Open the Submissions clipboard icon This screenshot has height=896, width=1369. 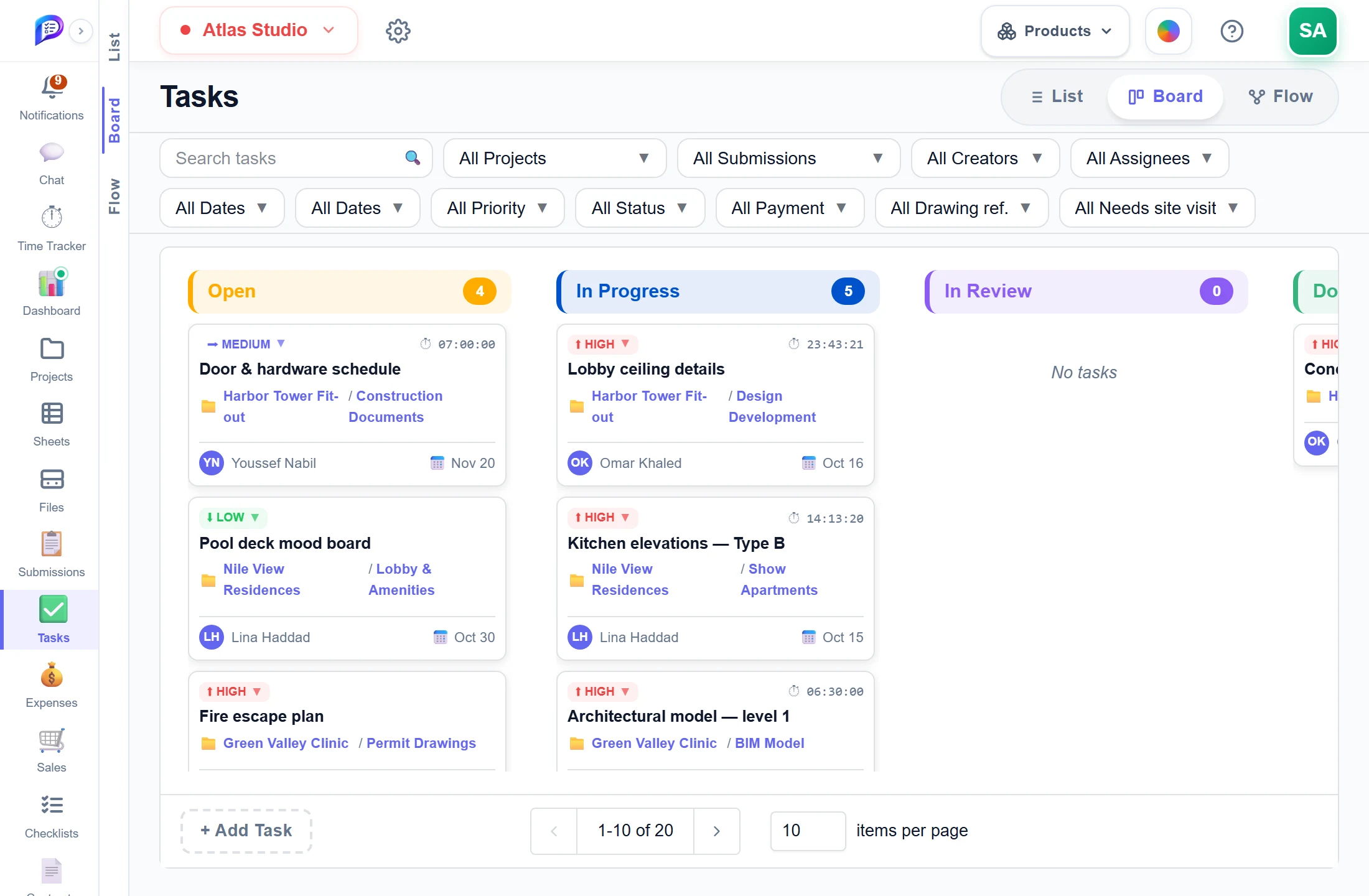52,544
